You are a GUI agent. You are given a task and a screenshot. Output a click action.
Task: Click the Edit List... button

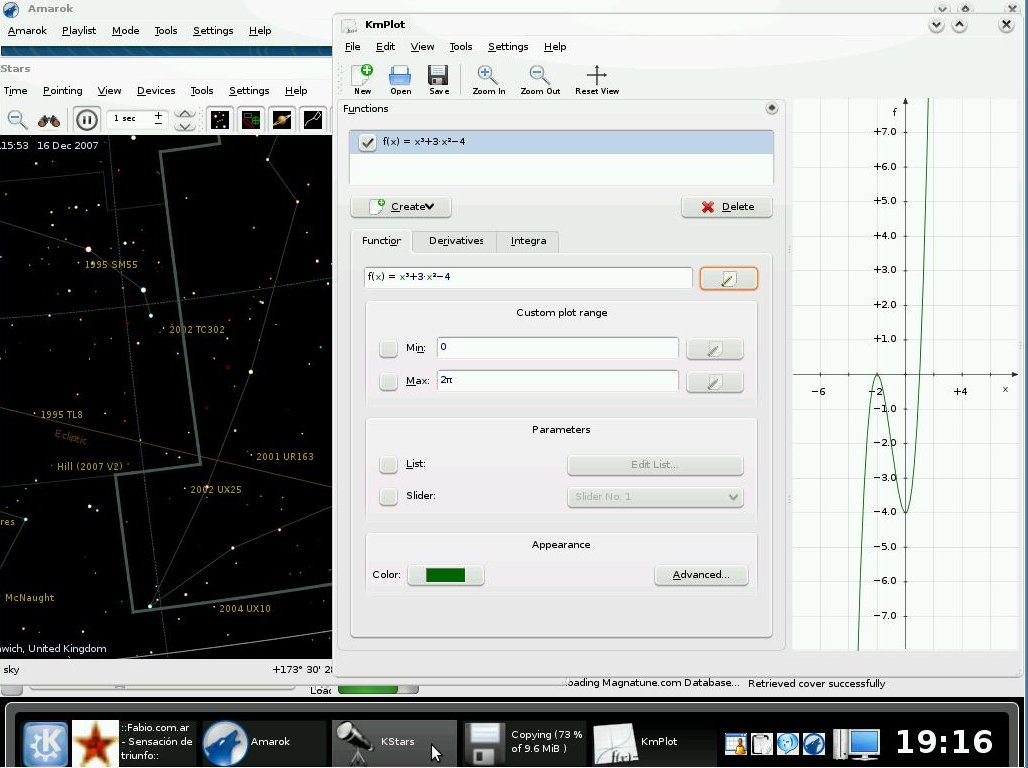[655, 465]
